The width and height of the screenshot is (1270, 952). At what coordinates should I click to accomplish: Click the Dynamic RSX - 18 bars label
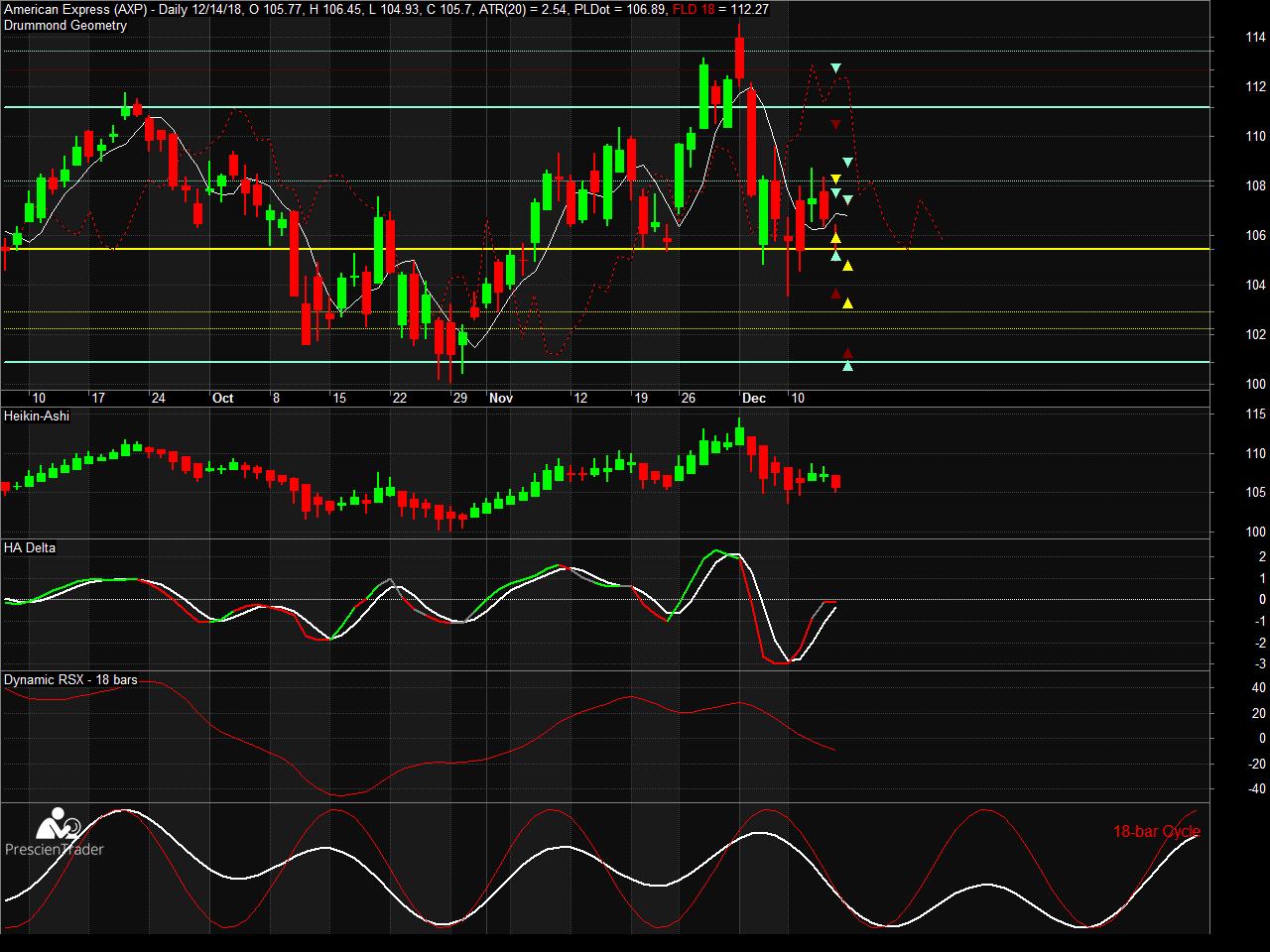(x=70, y=679)
